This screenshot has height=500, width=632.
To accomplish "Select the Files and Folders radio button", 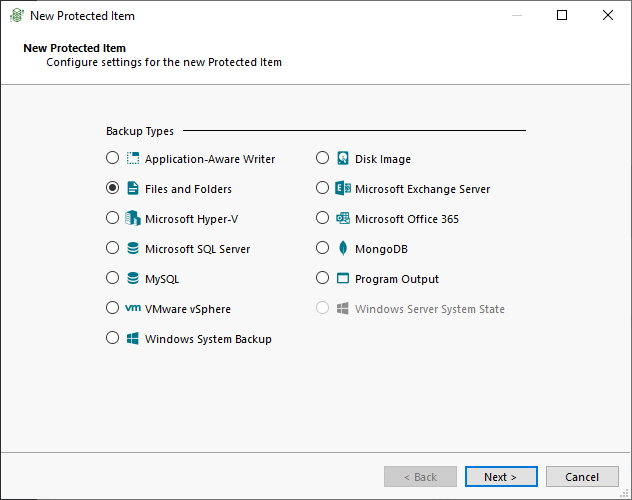I will (112, 188).
